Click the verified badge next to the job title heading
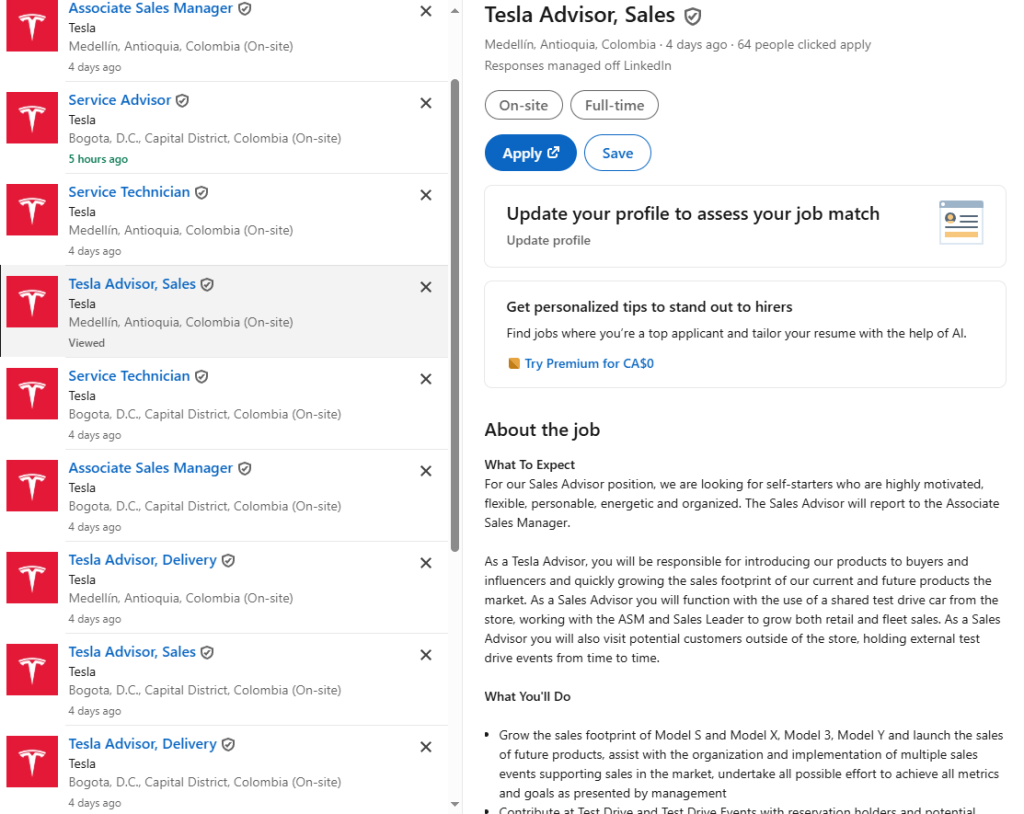The width and height of the screenshot is (1024, 814). [x=692, y=16]
